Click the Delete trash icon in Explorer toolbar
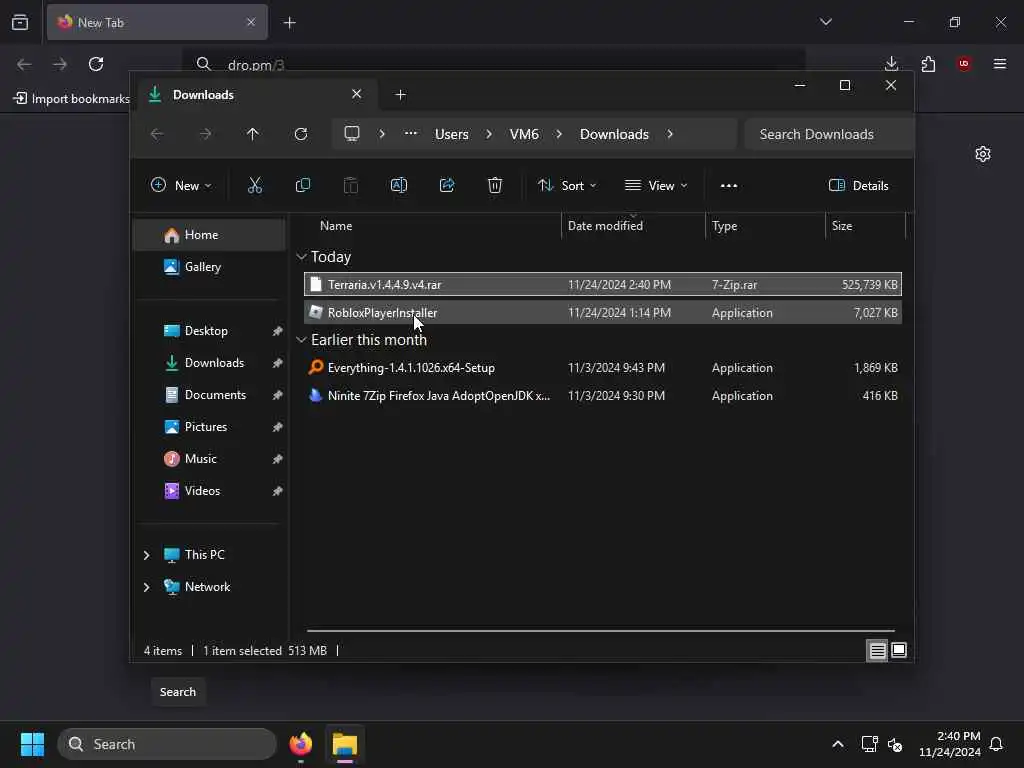 [x=495, y=185]
